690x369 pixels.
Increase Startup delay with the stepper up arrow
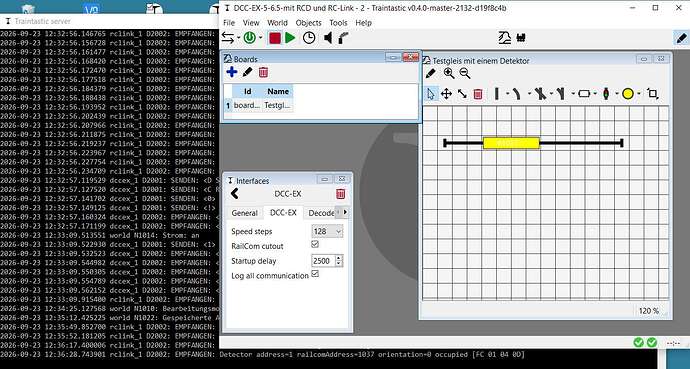[338, 258]
